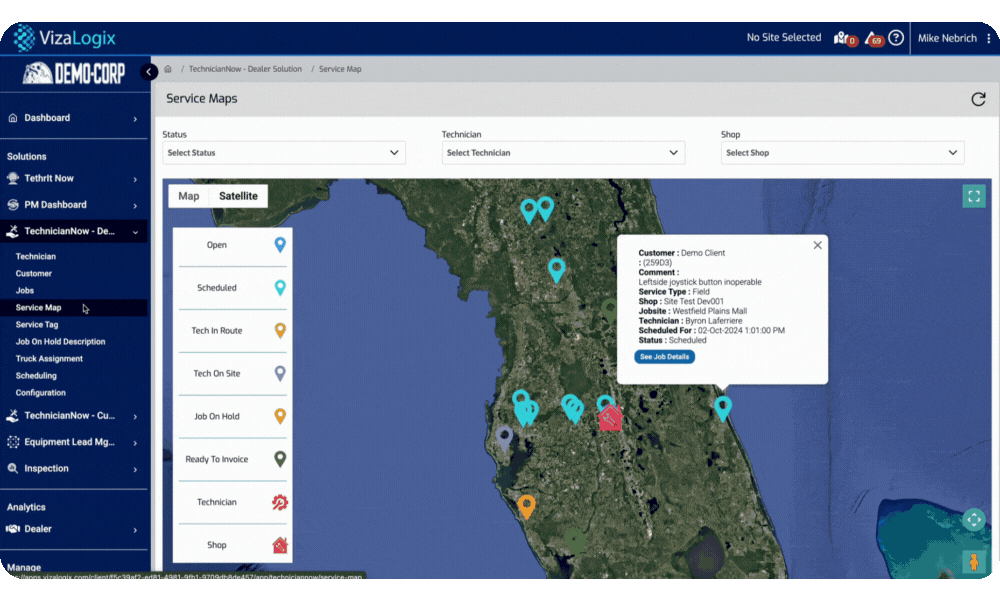Open the Select Shop dropdown
Viewport: 1000px width, 600px height.
coord(842,153)
